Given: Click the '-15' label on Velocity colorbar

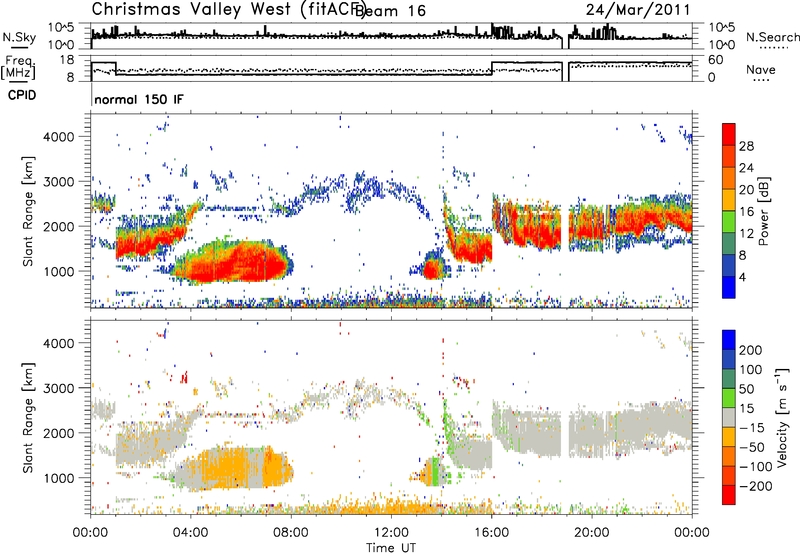Looking at the screenshot, I should 752,428.
